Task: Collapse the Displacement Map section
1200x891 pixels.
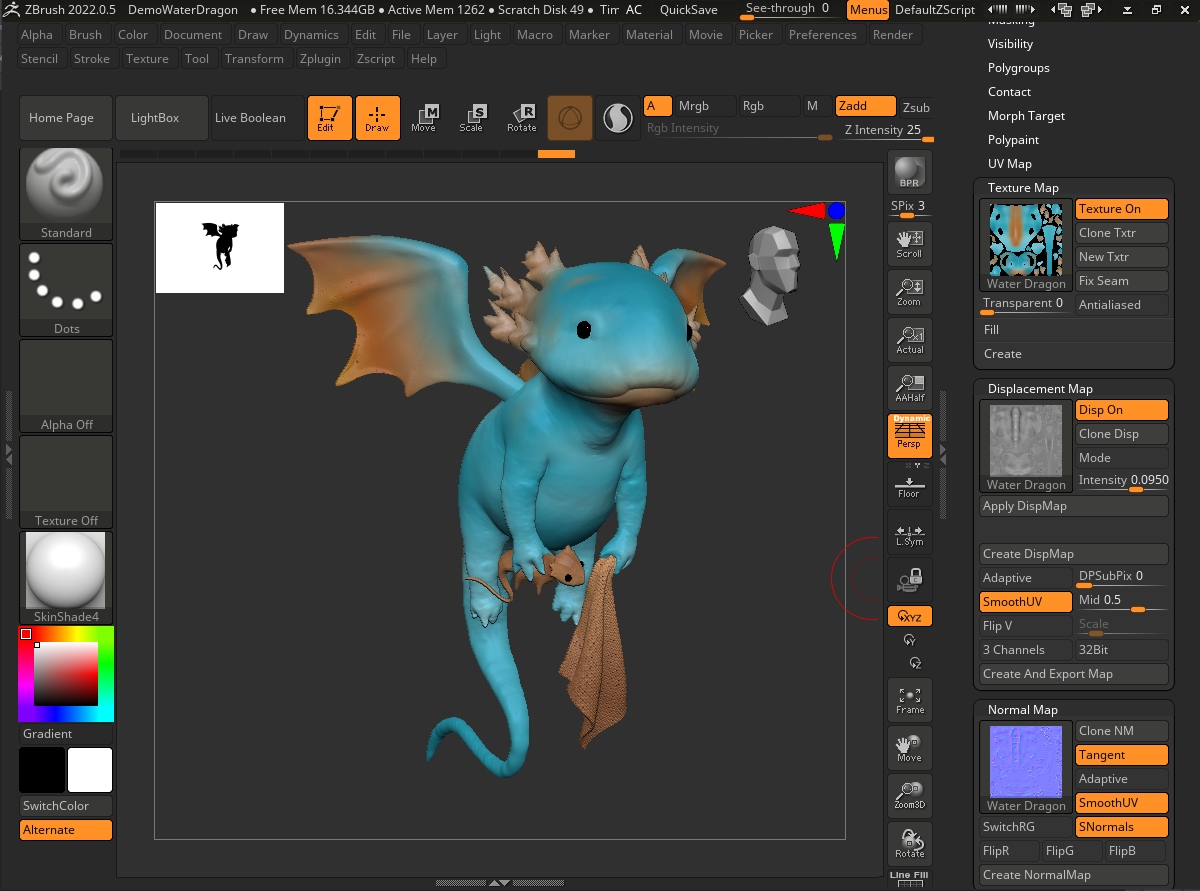Action: point(1040,389)
